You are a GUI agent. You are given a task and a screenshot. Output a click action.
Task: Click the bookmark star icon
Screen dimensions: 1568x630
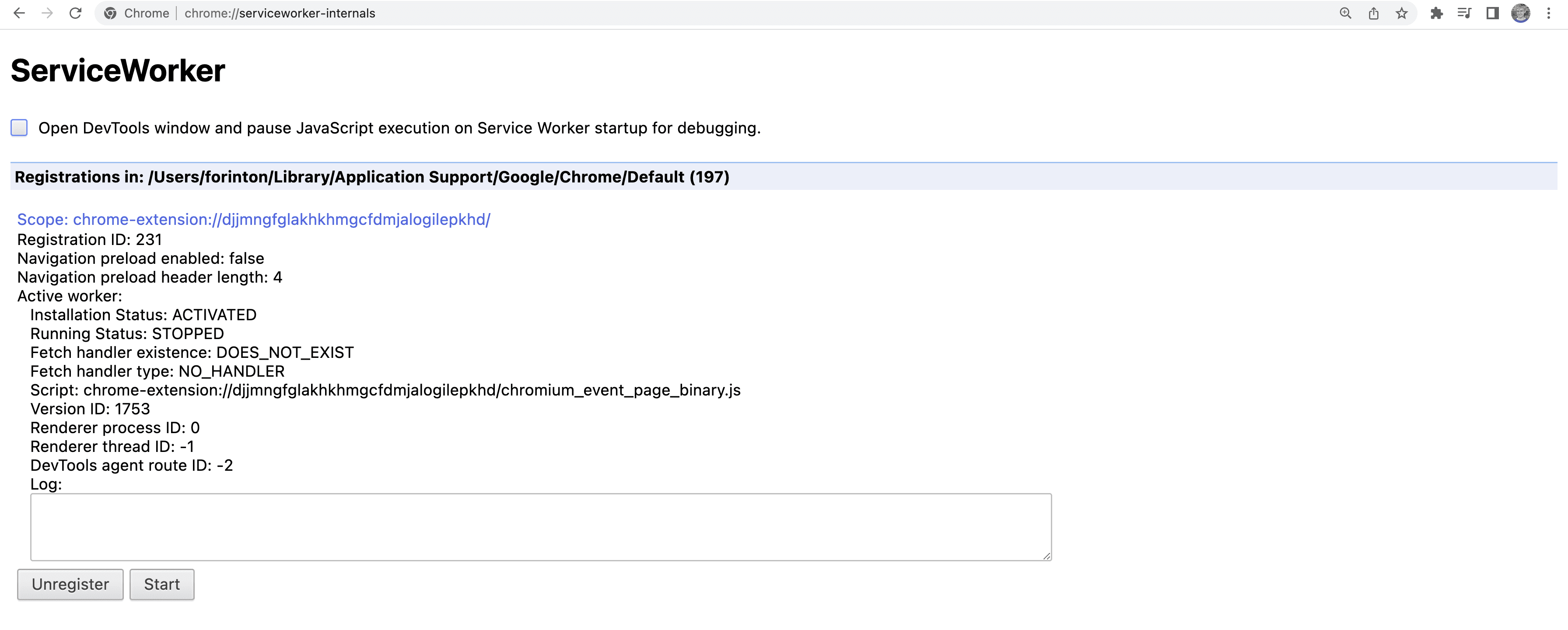(x=1400, y=13)
